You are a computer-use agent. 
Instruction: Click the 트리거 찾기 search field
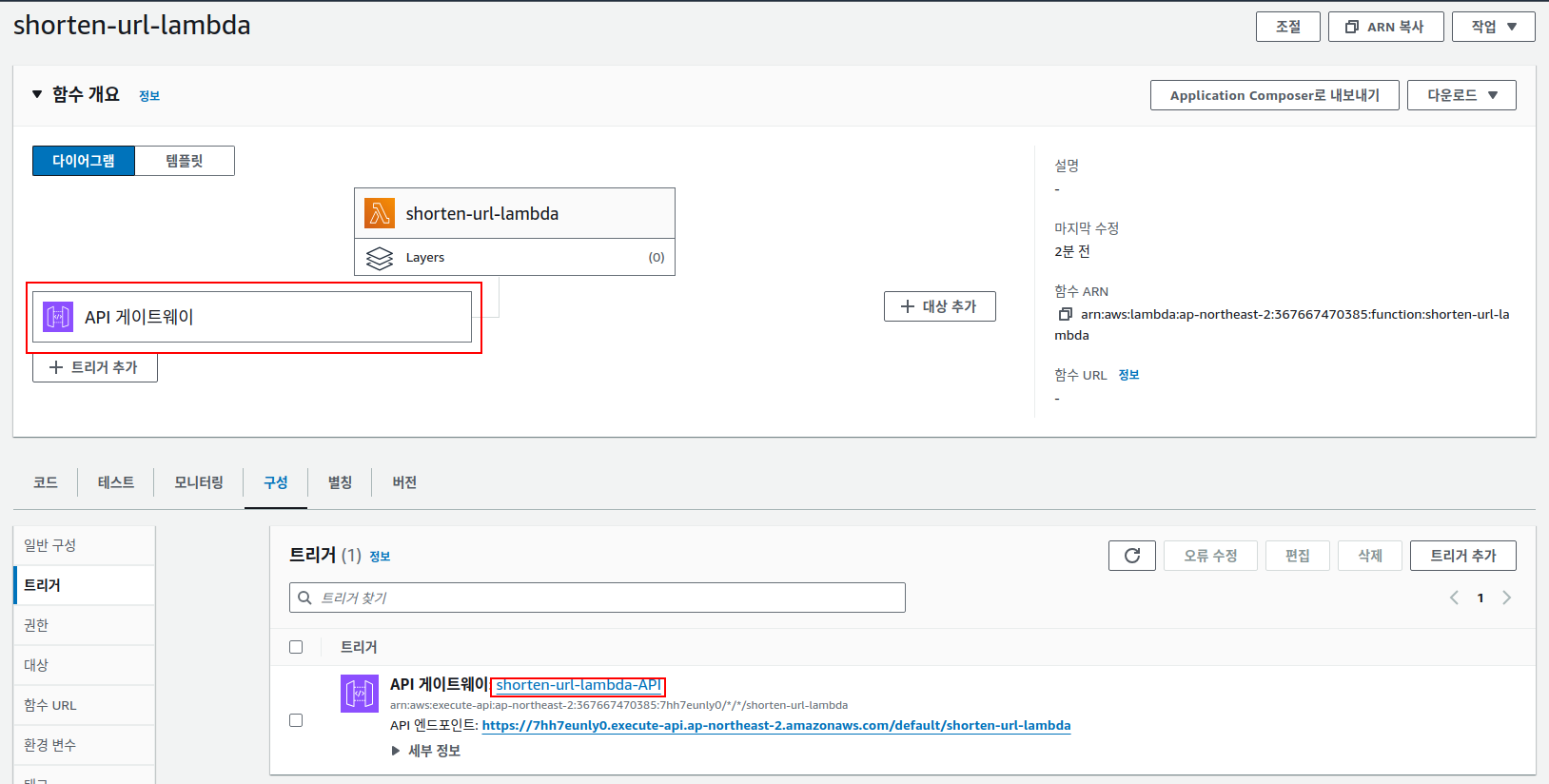[x=598, y=598]
